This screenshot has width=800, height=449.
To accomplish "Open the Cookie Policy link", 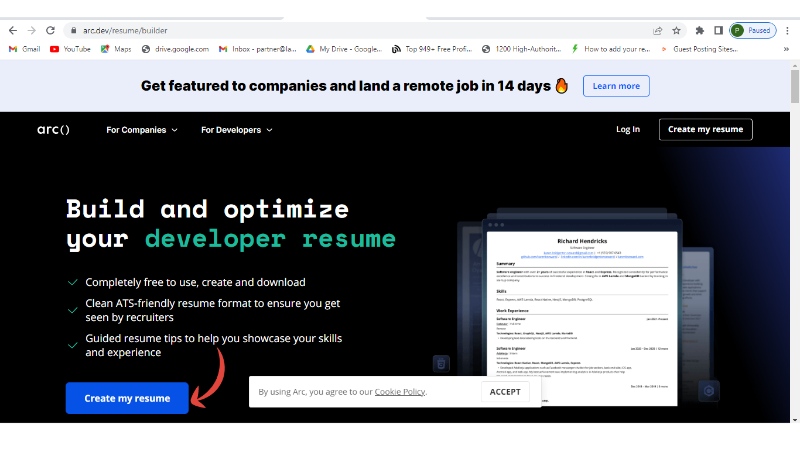I will [400, 392].
